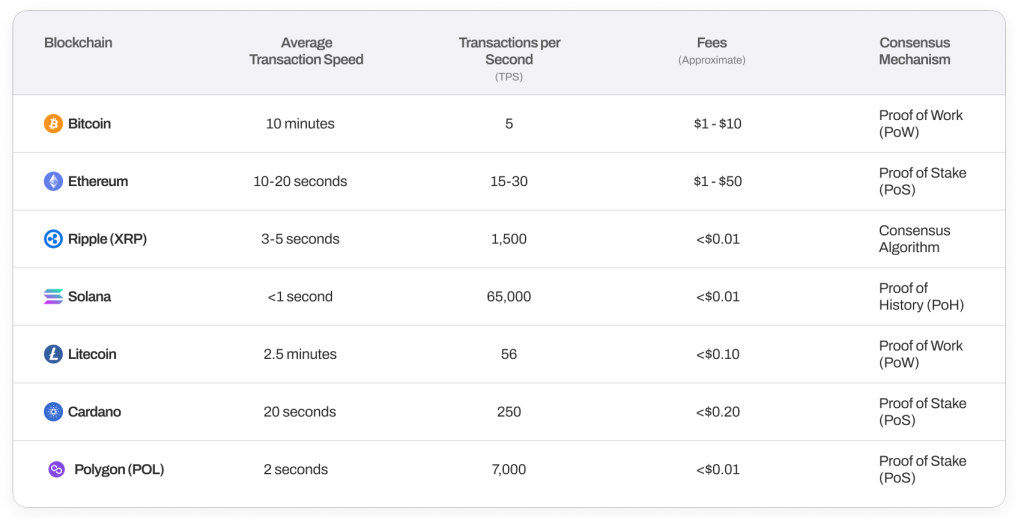1024x518 pixels.
Task: Select Litecoin's 2.5 minutes speed cell
Action: (x=300, y=354)
